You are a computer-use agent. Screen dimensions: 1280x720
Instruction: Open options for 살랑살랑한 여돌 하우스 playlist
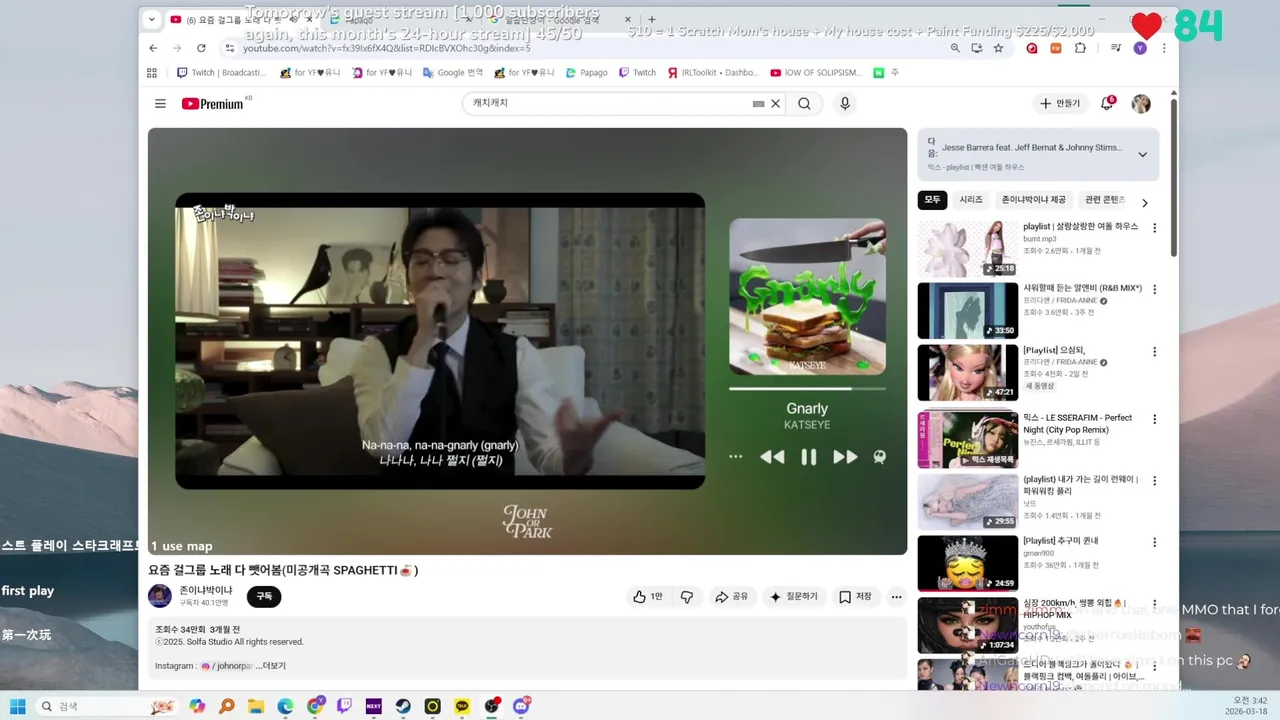[1154, 229]
